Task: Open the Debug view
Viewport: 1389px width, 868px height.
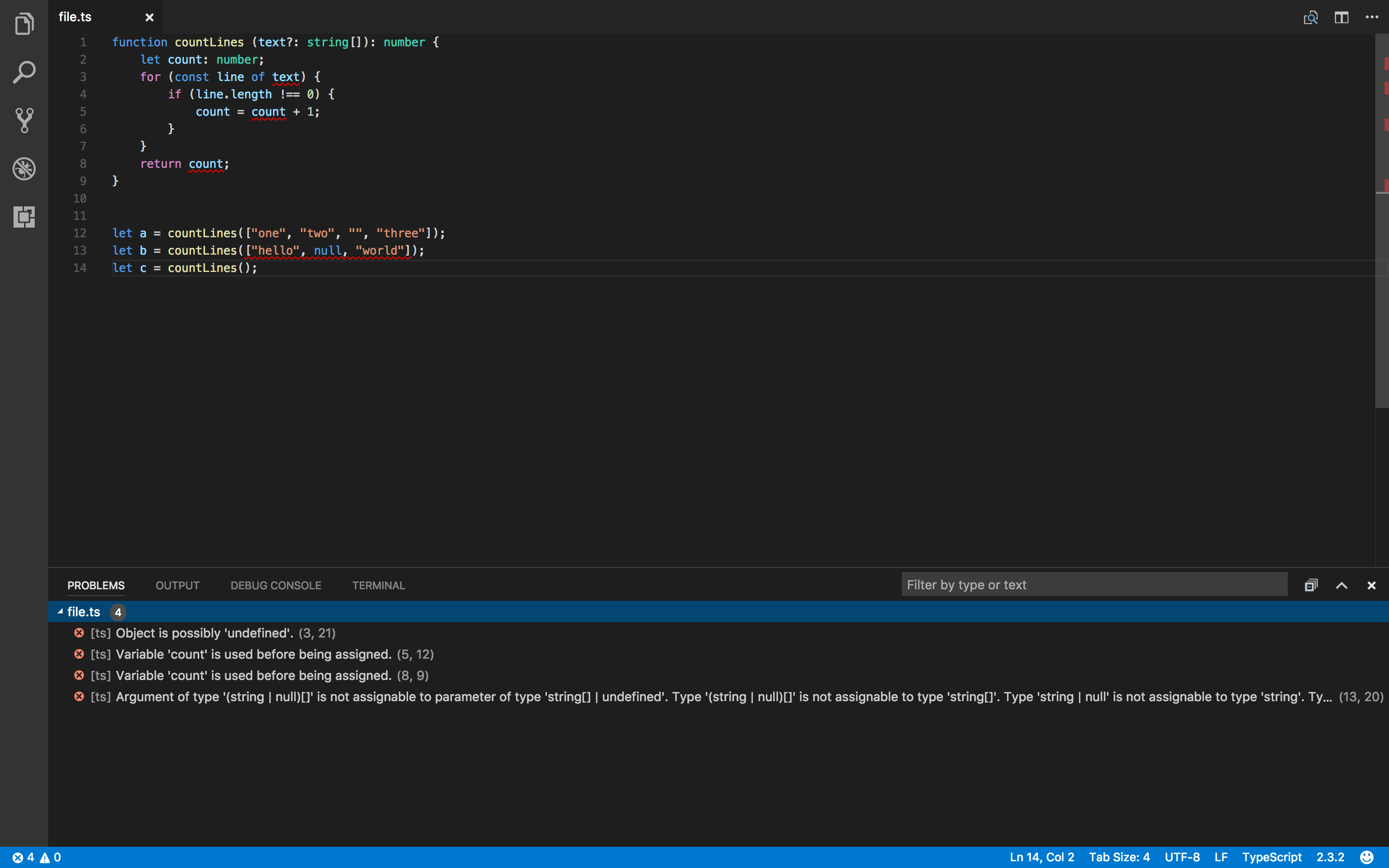Action: (x=24, y=169)
